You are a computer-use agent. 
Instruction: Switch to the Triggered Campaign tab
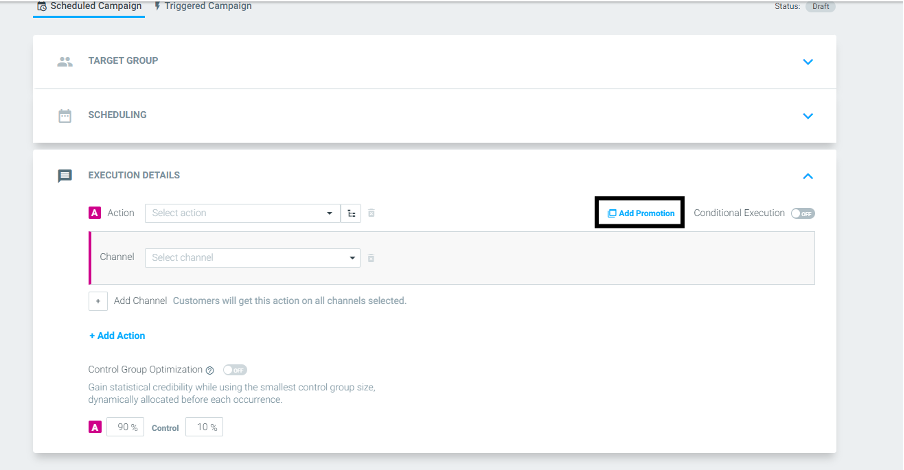202,6
